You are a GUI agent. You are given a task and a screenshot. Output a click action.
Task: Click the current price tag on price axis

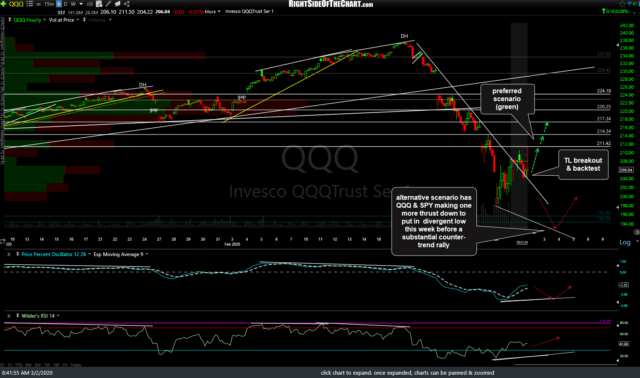625,170
